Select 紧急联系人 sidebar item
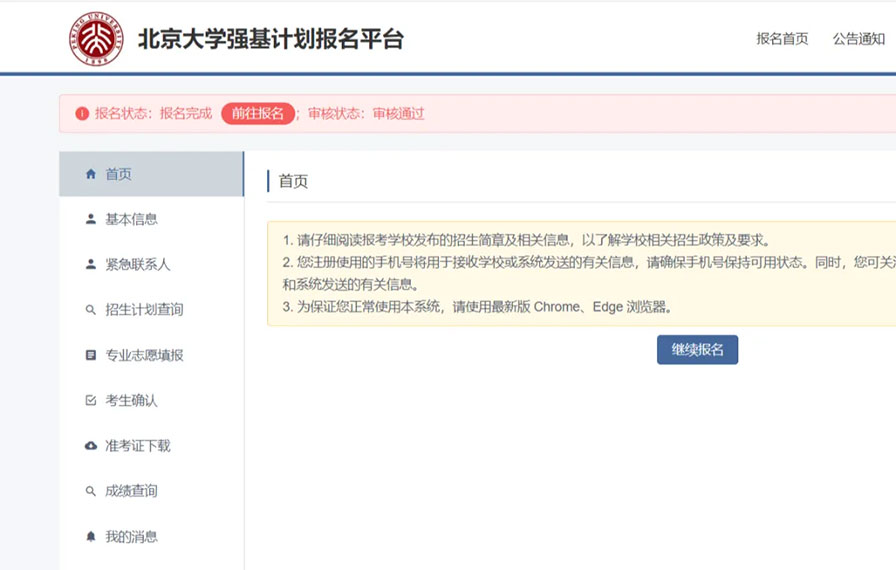Screen dimensions: 896x570 pos(151,264)
